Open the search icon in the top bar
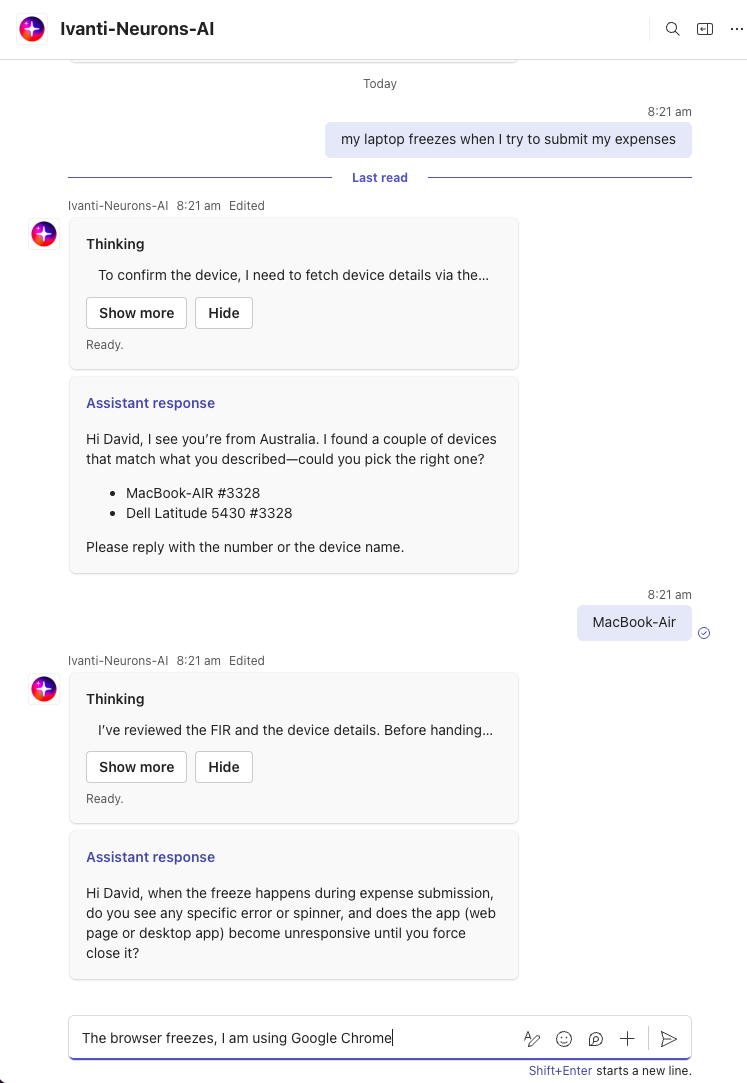The width and height of the screenshot is (747, 1083). tap(673, 29)
